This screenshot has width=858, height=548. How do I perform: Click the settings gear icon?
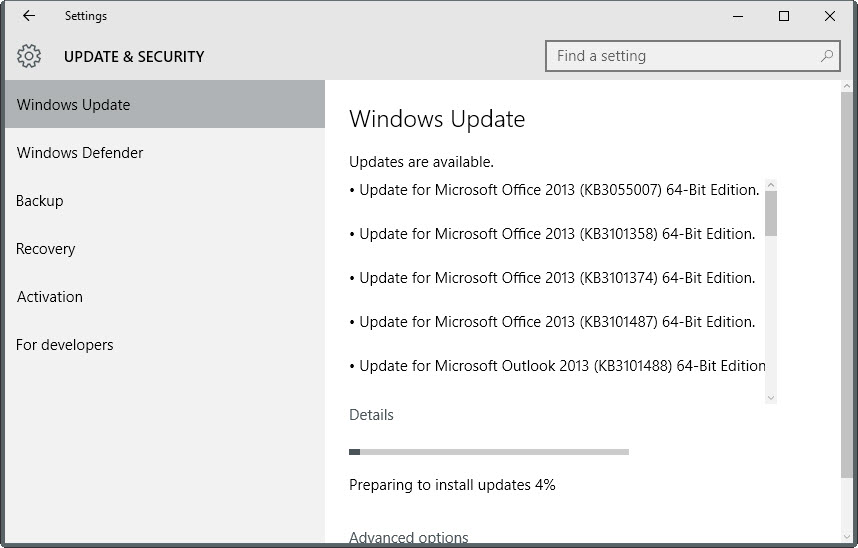point(28,56)
